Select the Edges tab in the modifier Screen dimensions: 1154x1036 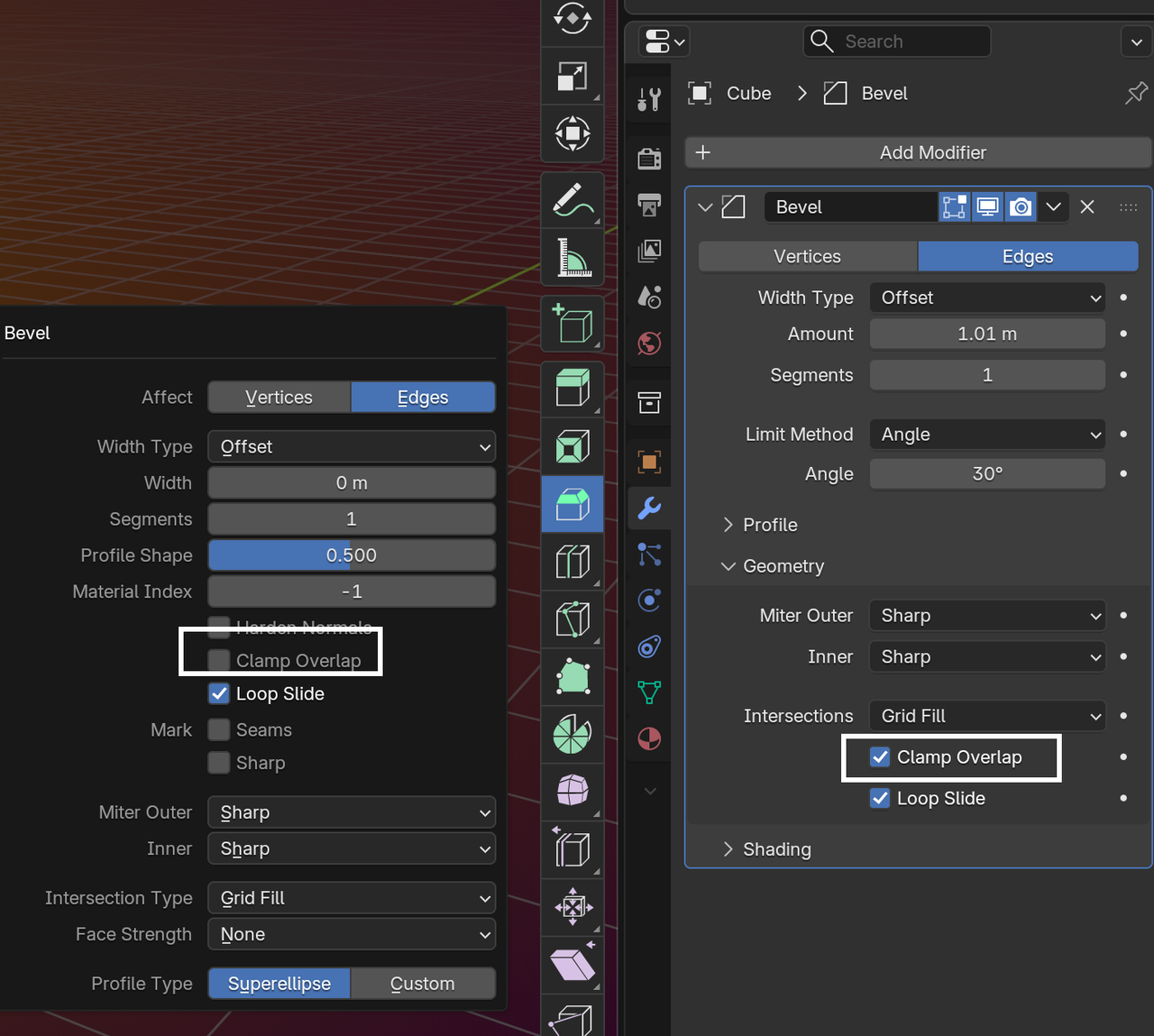click(1028, 257)
